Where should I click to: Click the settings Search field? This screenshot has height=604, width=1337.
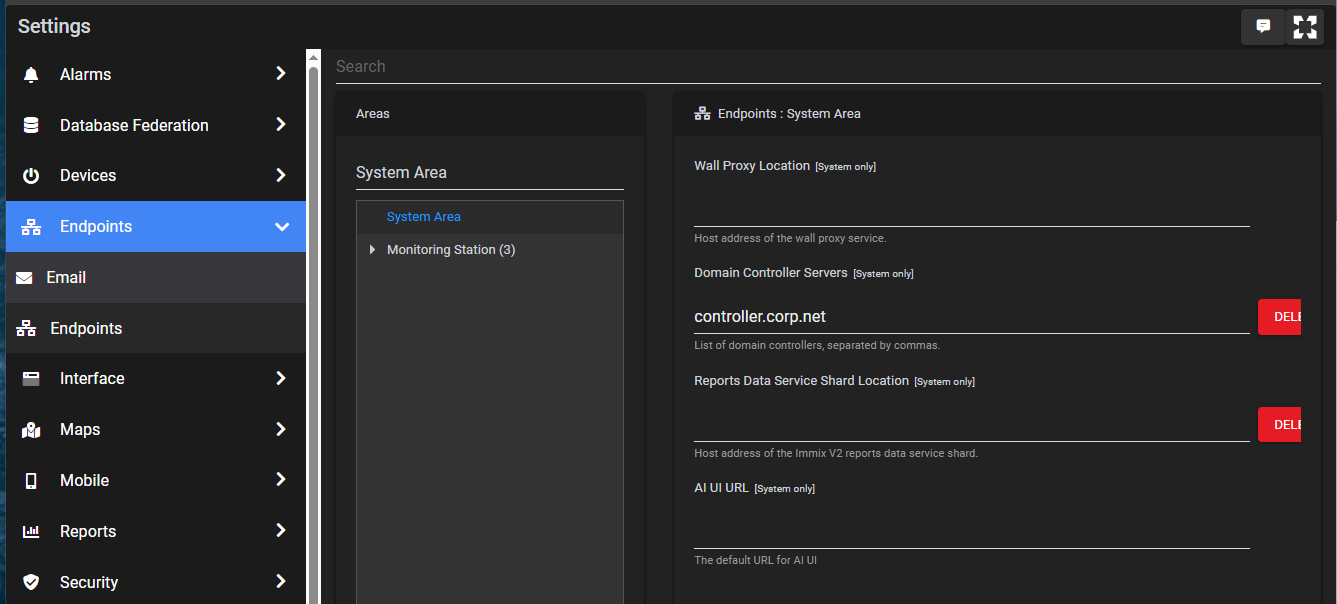[x=827, y=67]
